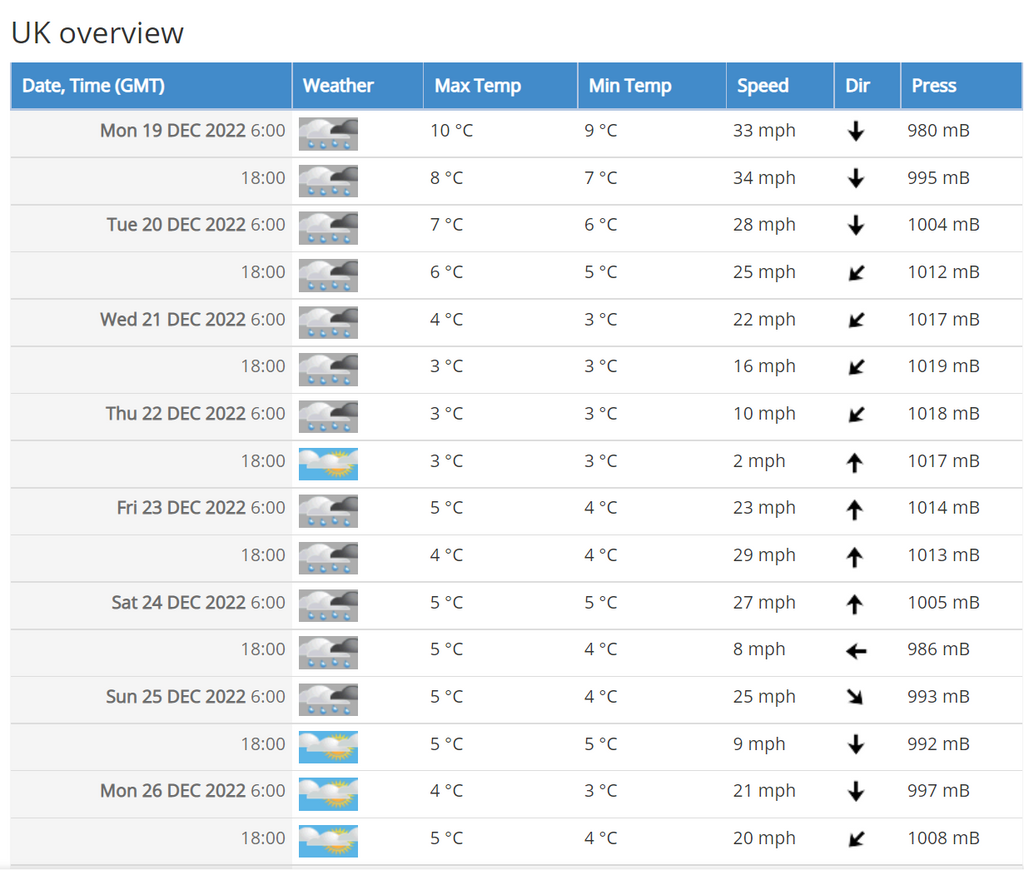
Task: Click the rain icon for Wed 21 DEC 6:00
Action: (x=328, y=323)
